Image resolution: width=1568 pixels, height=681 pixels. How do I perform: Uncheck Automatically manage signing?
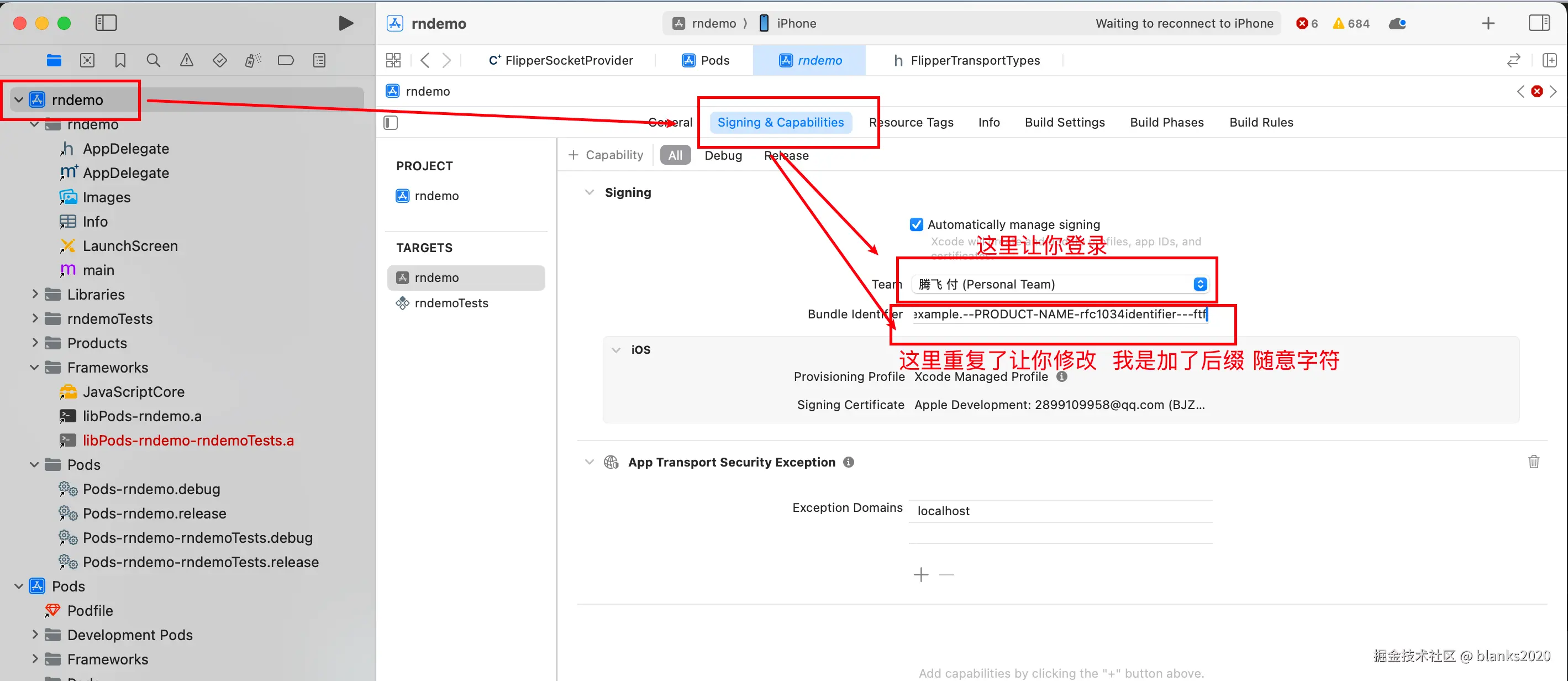(916, 224)
